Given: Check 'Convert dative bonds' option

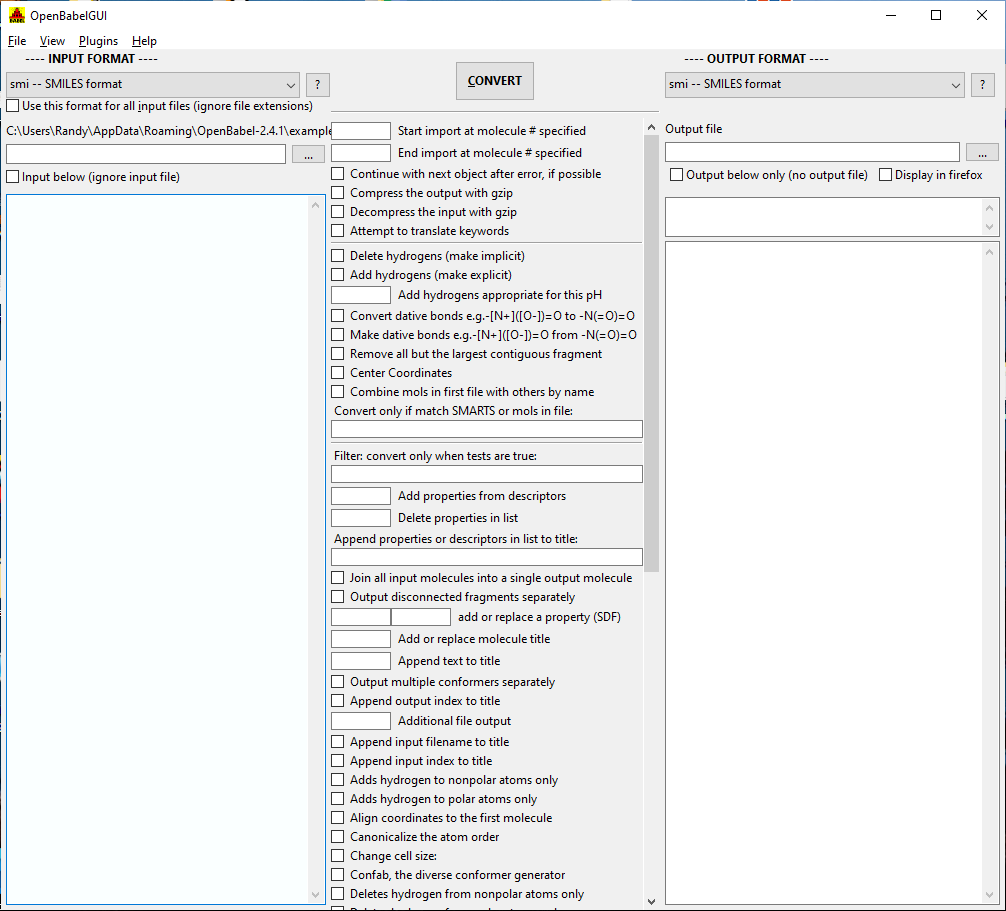Looking at the screenshot, I should pyautogui.click(x=337, y=316).
